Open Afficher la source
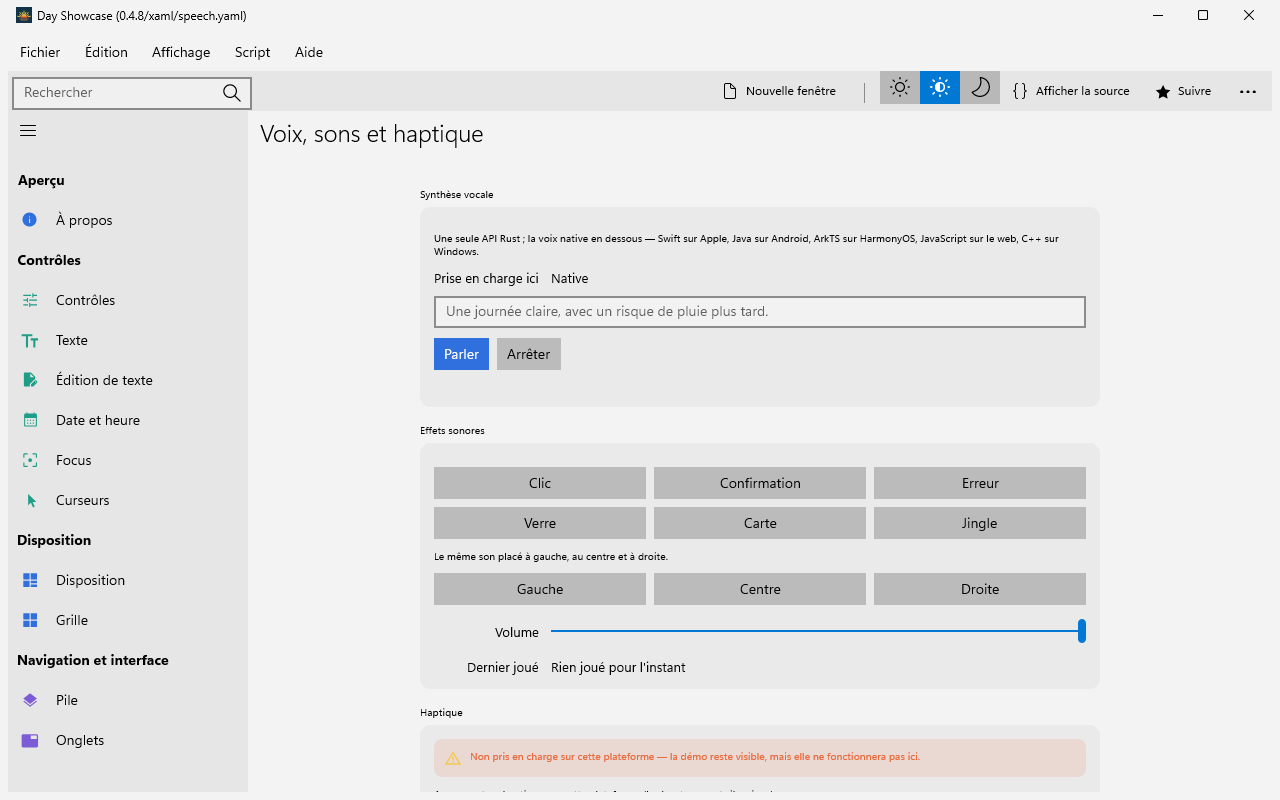Viewport: 1280px width, 800px height. pyautogui.click(x=1071, y=91)
